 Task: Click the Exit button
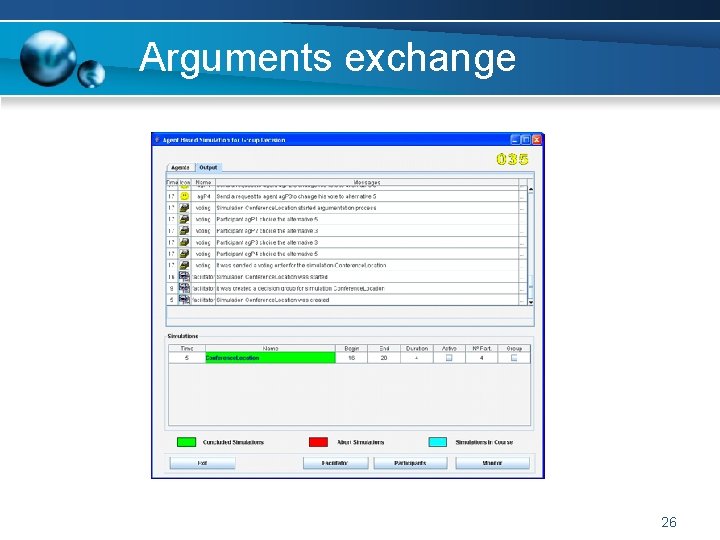(x=202, y=463)
